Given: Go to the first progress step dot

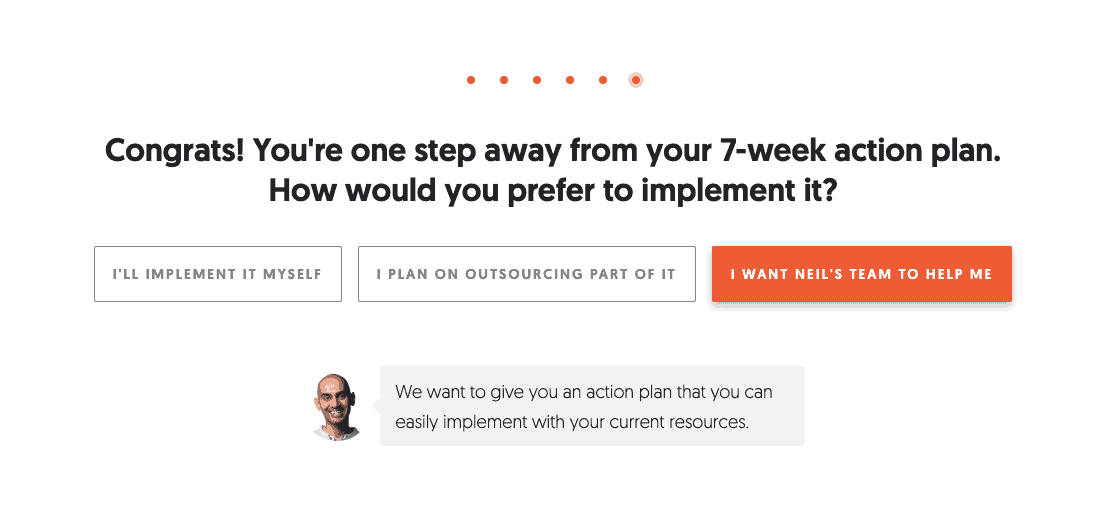Looking at the screenshot, I should point(471,80).
